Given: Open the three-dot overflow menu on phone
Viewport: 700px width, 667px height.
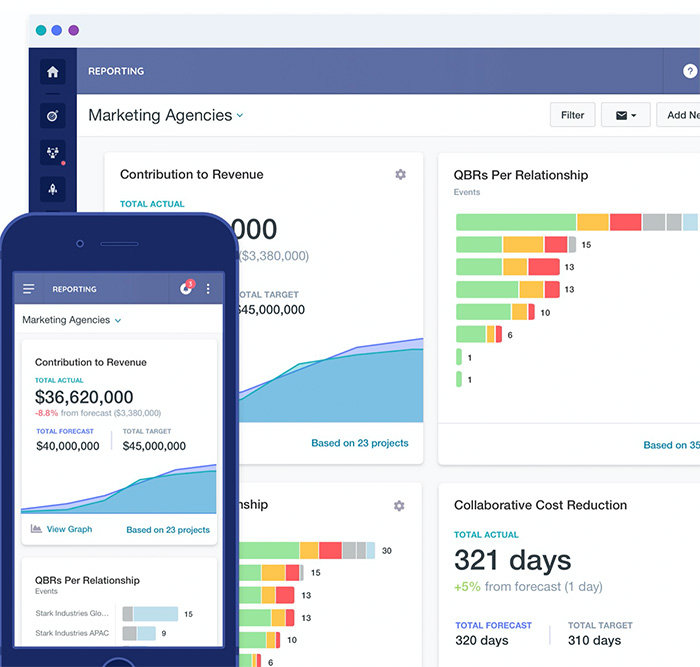Looking at the screenshot, I should point(208,289).
